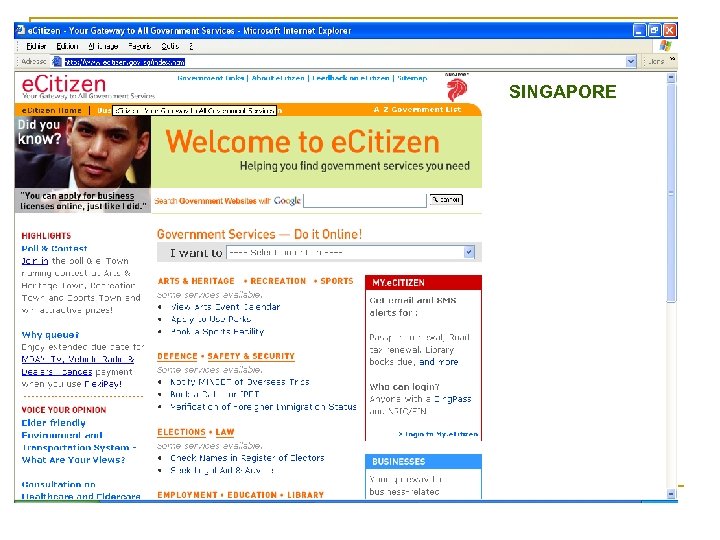
Task: Open Consultation on Healthcare and Eldercare link
Action: tap(81, 490)
